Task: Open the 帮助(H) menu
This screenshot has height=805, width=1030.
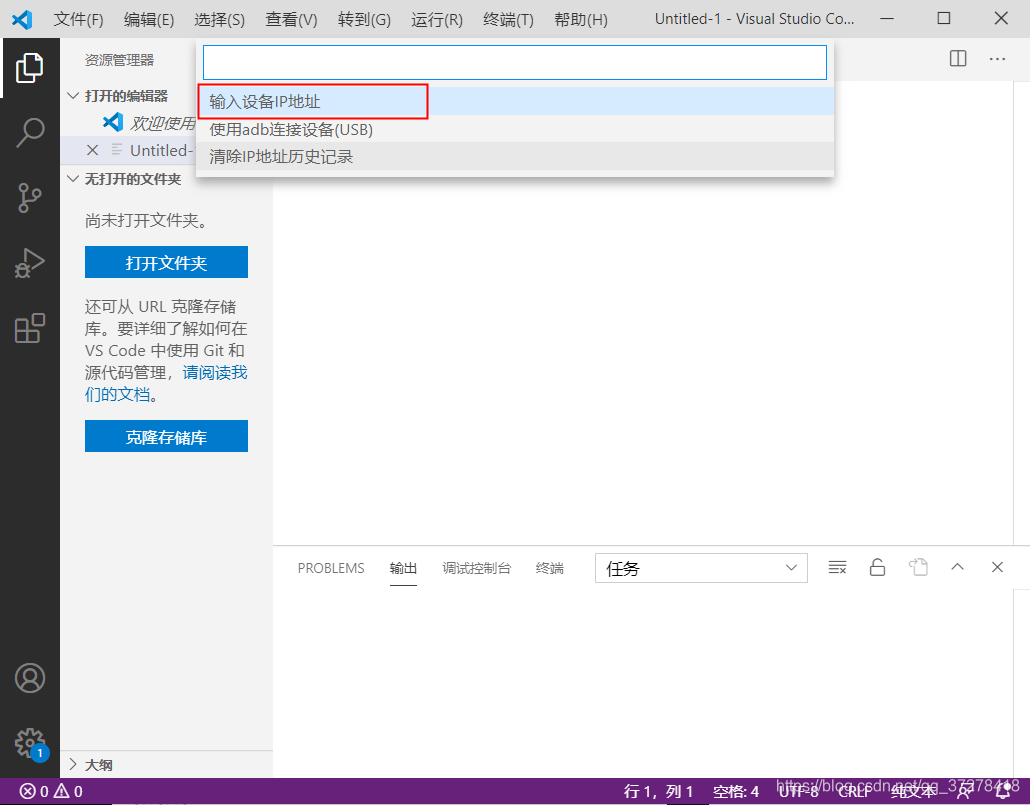Action: pyautogui.click(x=581, y=20)
